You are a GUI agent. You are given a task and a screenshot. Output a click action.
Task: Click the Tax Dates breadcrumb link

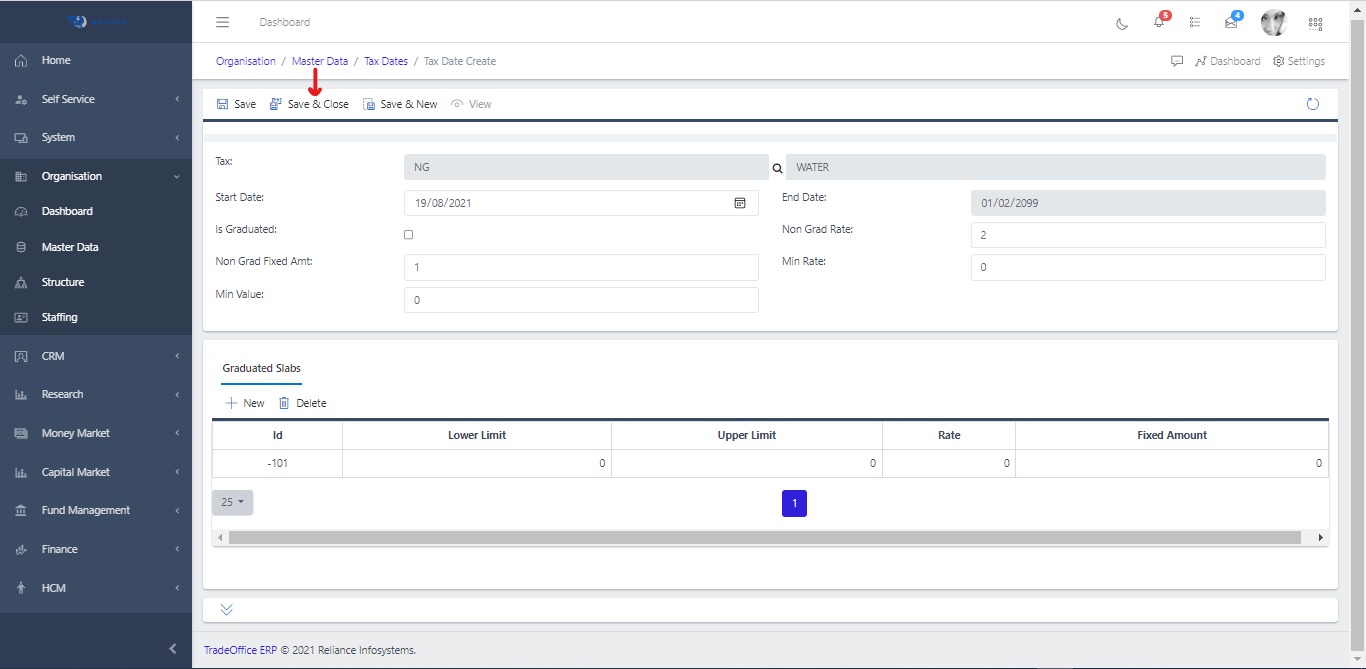[386, 61]
